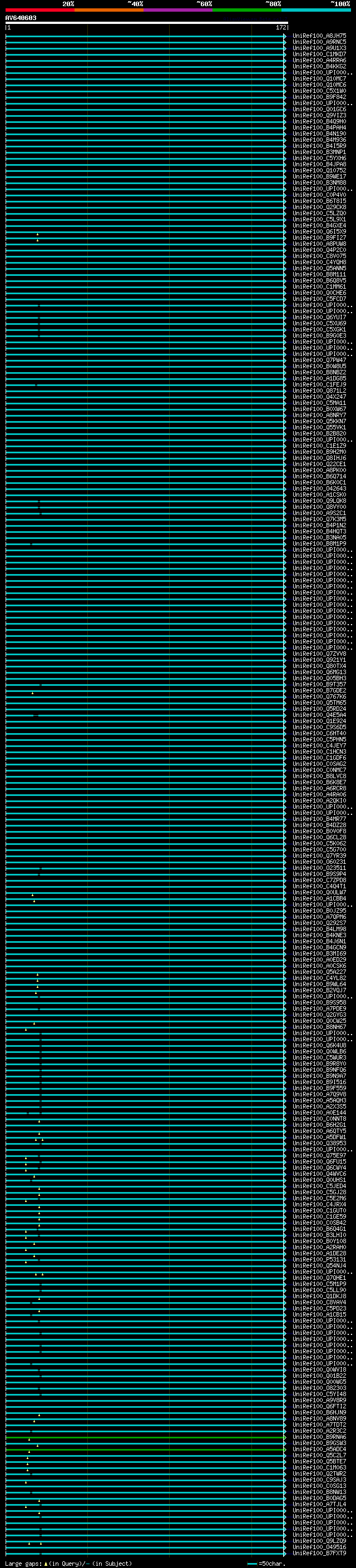356x1568 pixels.
Task: Select the UniRef100_C5X1W0 hit label
Action: coord(319,91)
